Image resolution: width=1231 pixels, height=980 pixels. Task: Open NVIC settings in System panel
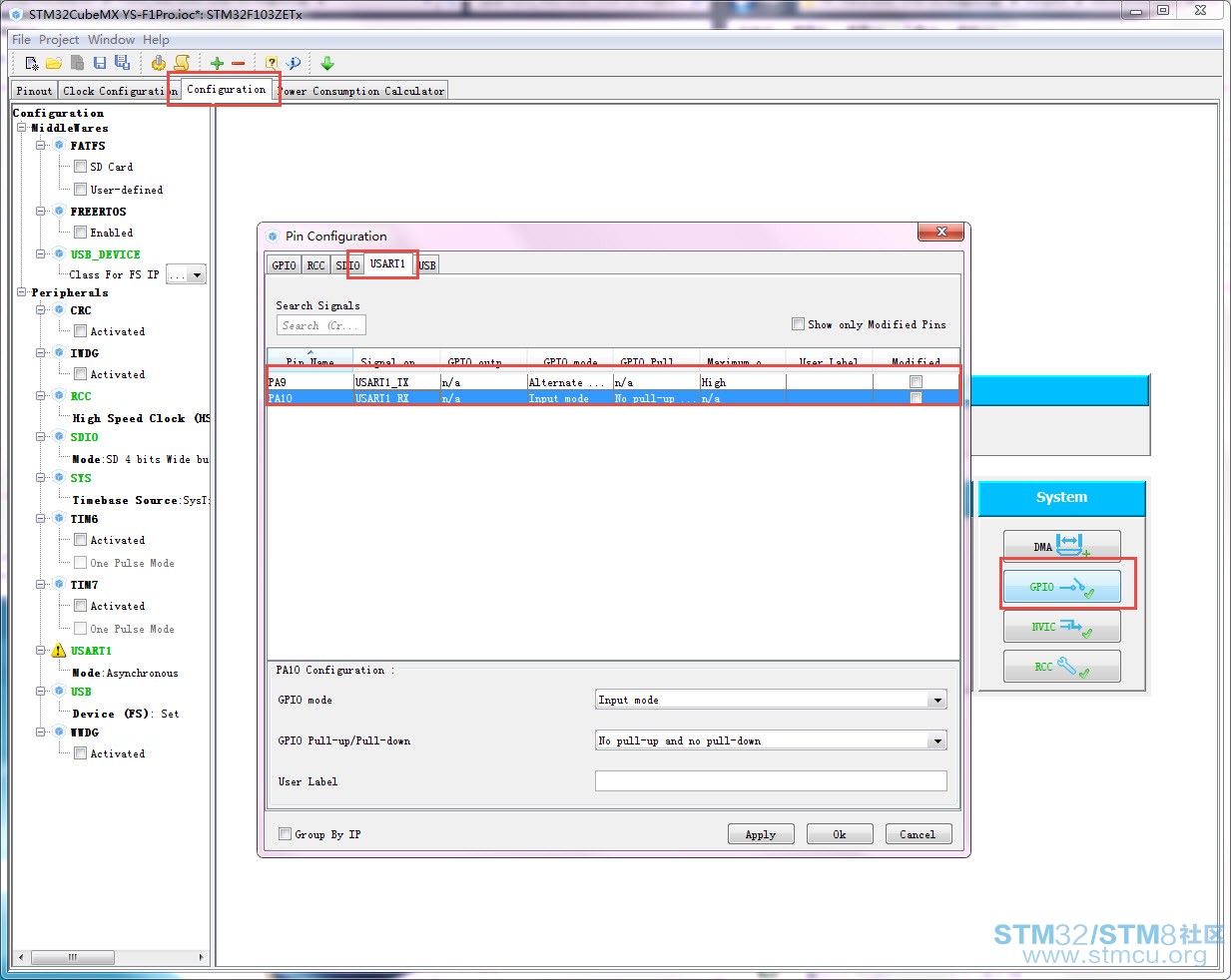pos(1061,627)
